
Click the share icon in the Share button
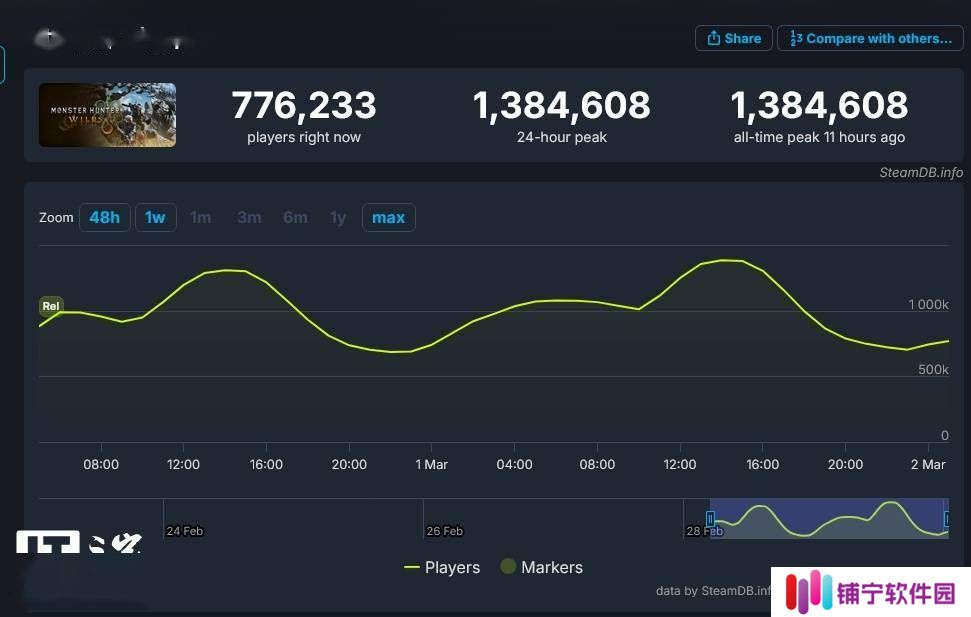713,38
